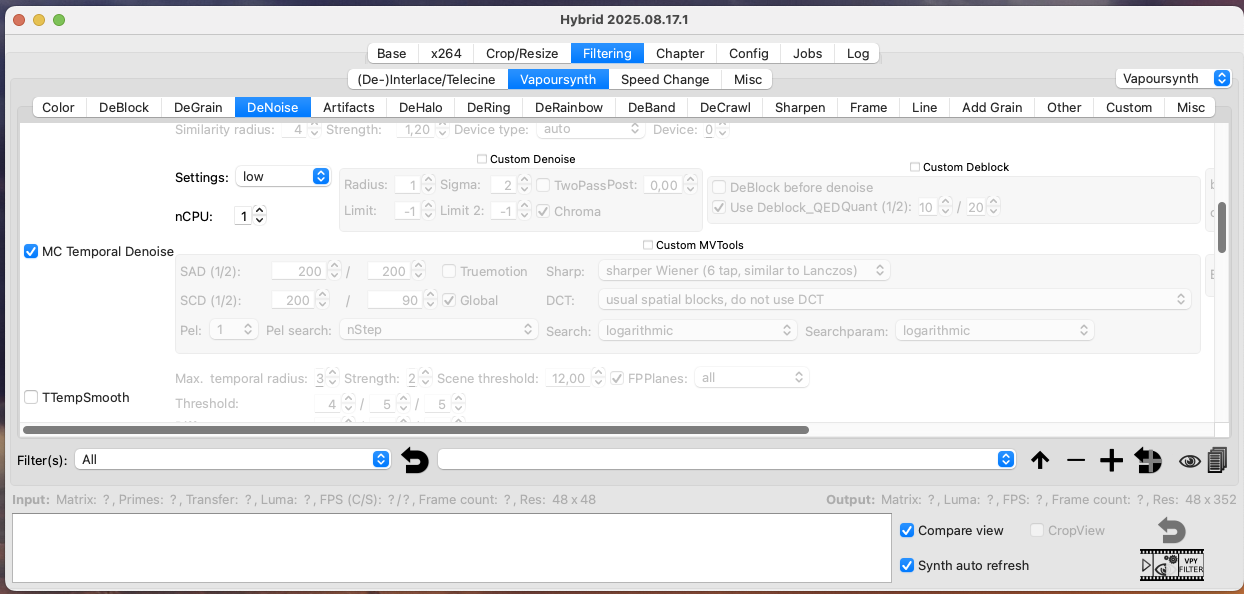Click the vertical scrollbar in filter panel

[x=1222, y=226]
